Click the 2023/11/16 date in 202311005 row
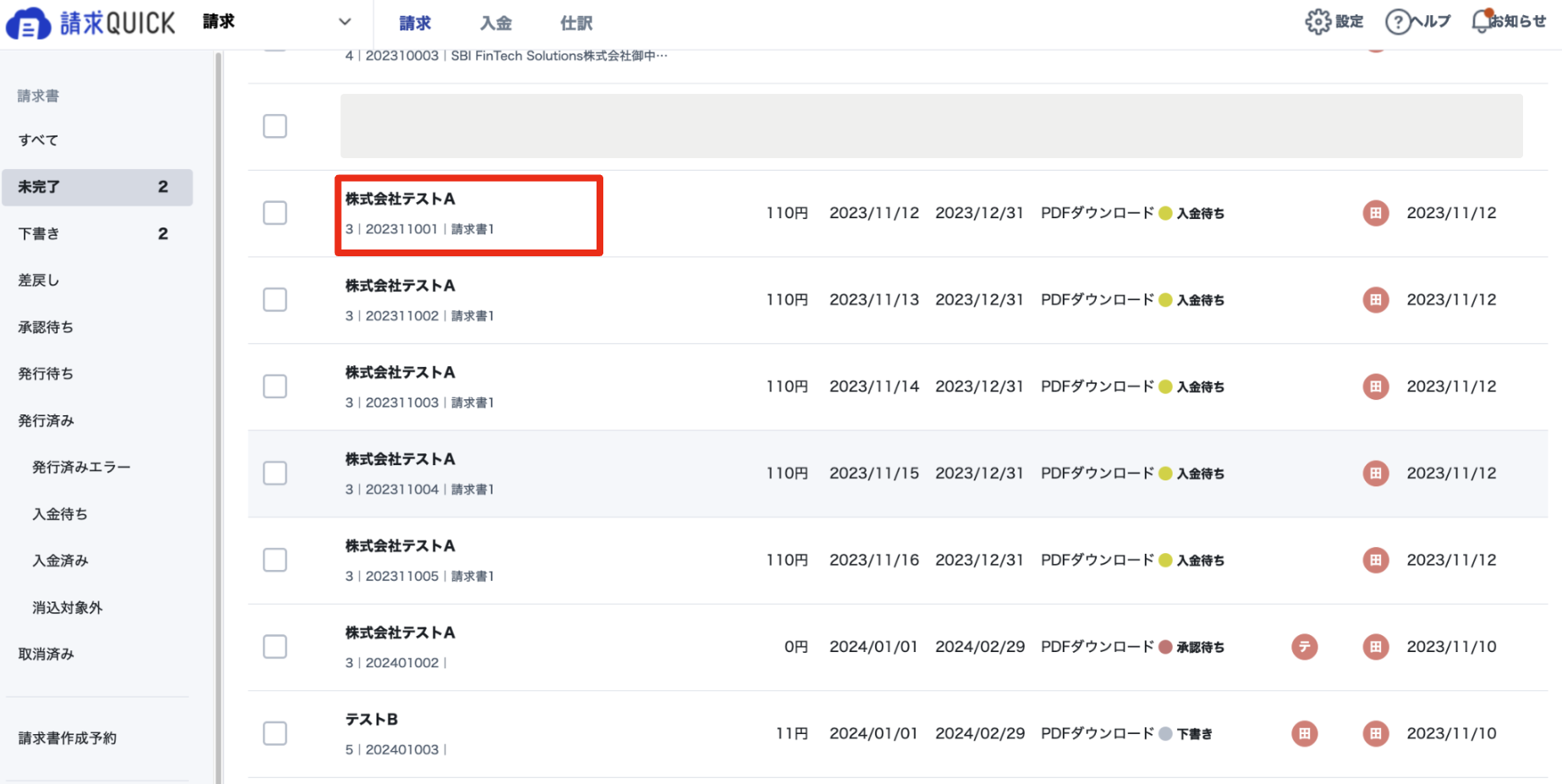 click(x=874, y=560)
